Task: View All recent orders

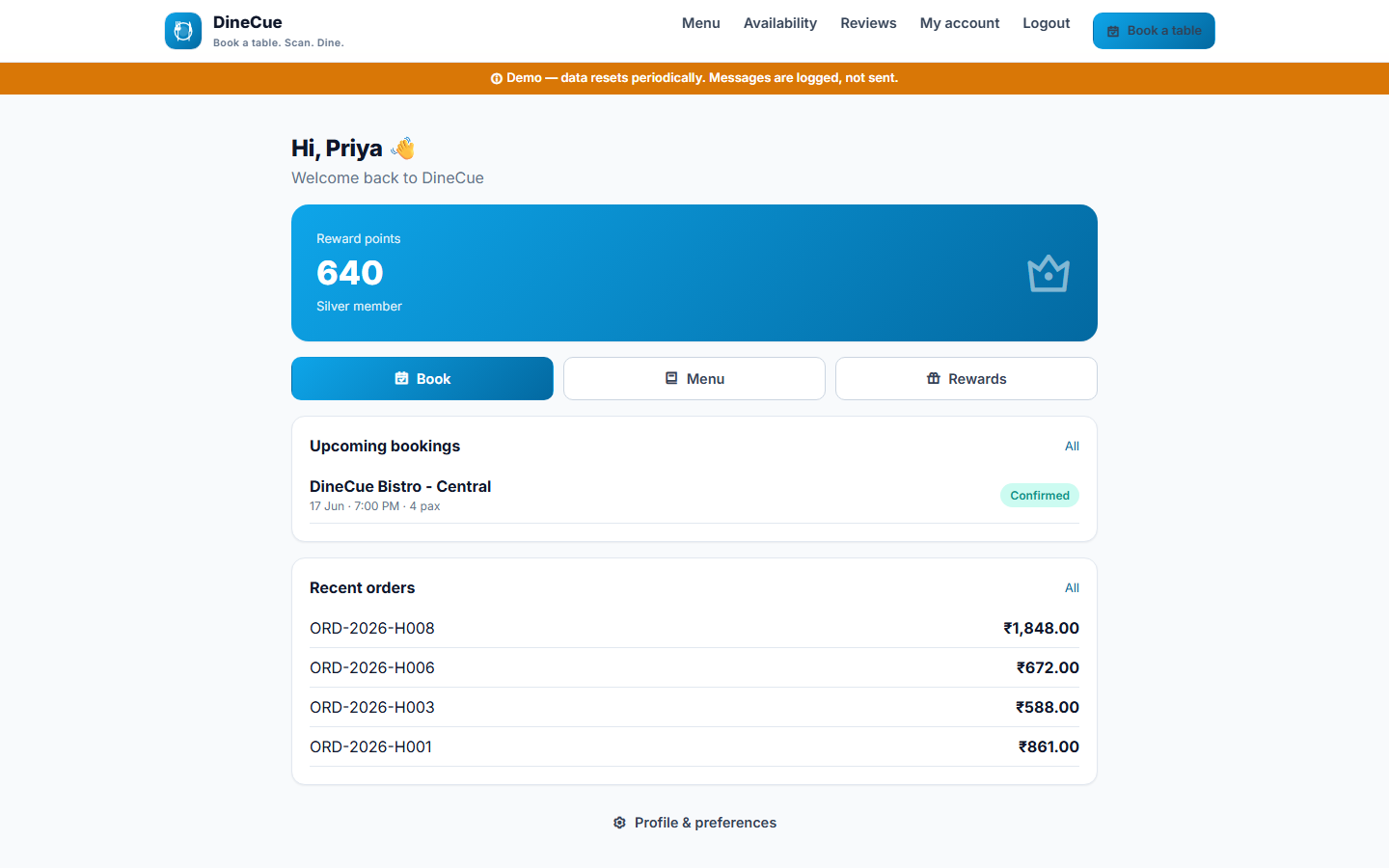Action: tap(1072, 587)
